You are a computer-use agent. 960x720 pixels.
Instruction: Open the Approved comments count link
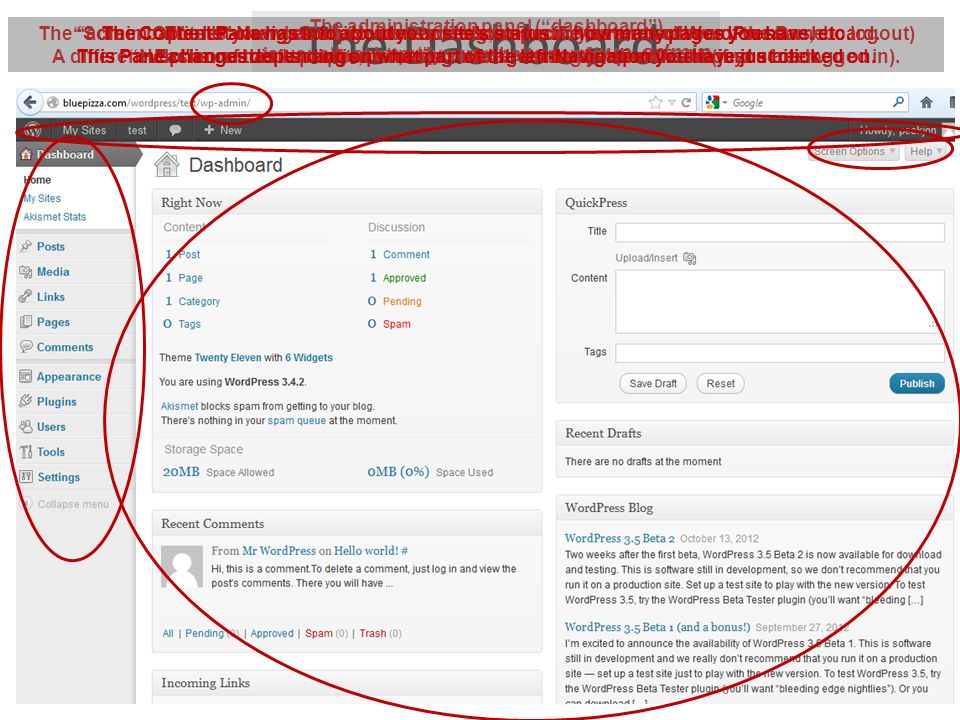click(398, 278)
